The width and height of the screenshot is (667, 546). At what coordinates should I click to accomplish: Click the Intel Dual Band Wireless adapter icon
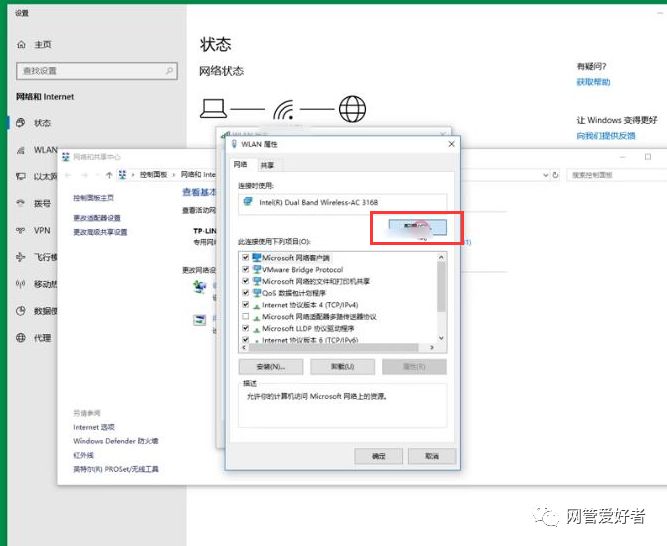click(x=248, y=202)
